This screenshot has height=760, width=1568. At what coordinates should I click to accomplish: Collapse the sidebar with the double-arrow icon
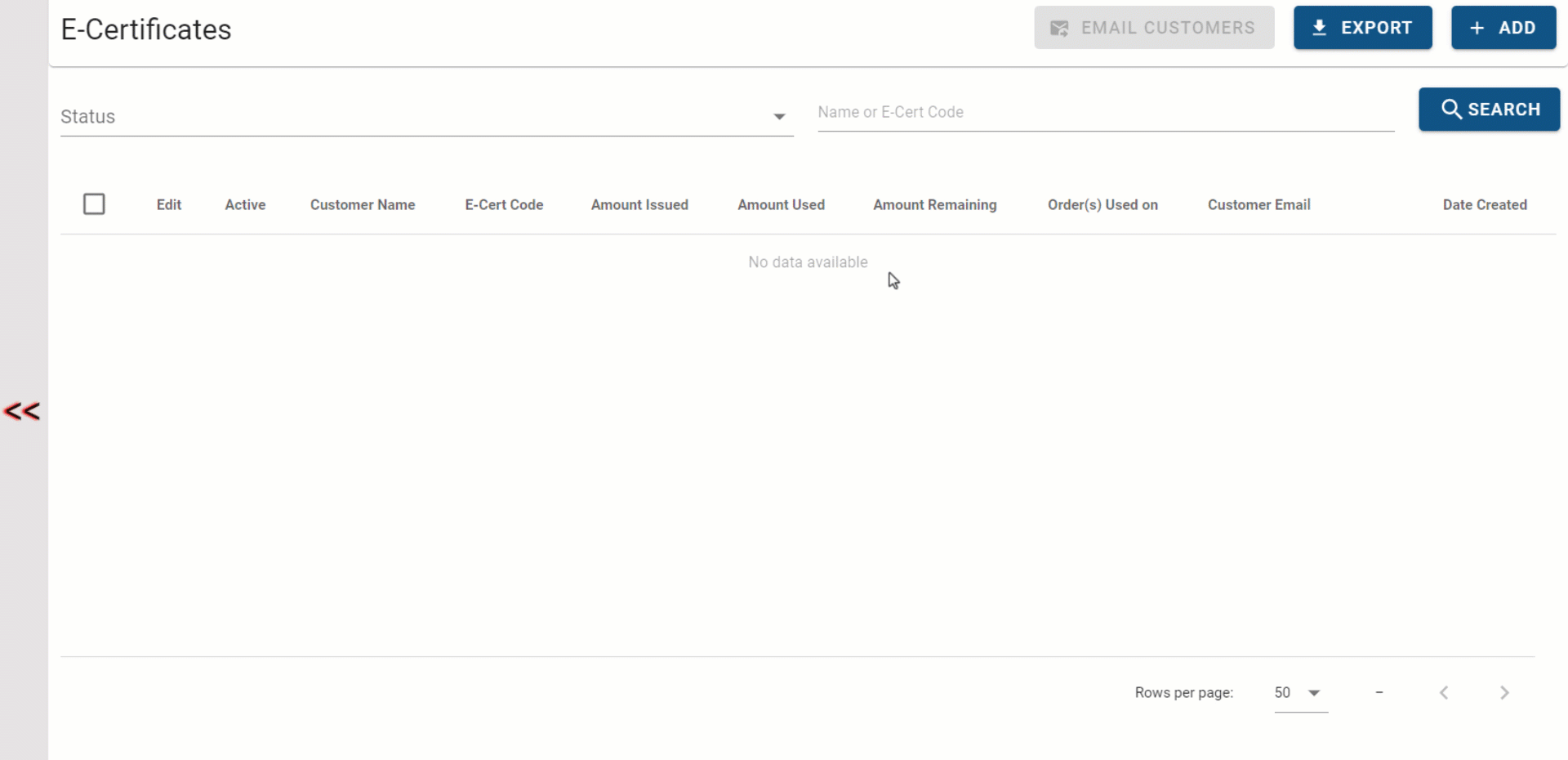22,411
